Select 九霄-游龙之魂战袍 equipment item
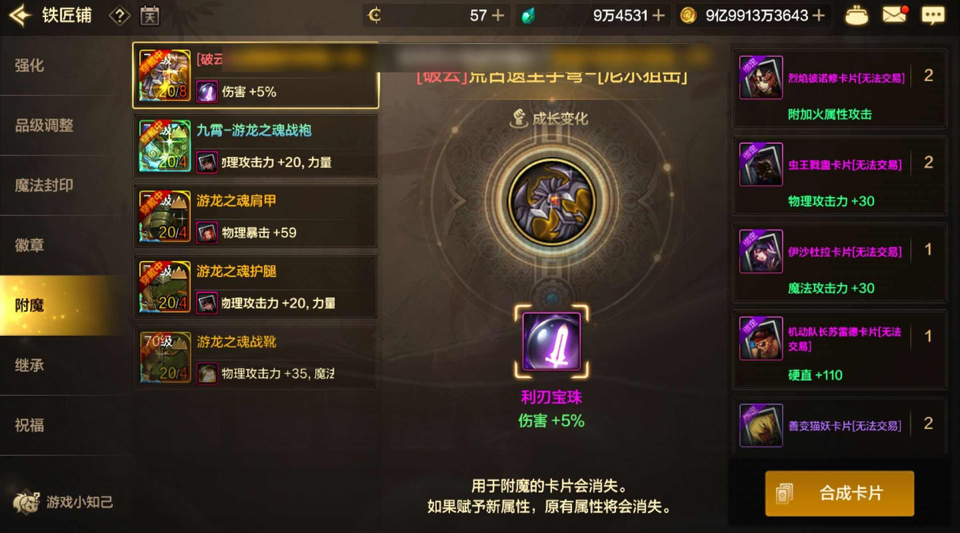Image resolution: width=960 pixels, height=533 pixels. click(255, 146)
